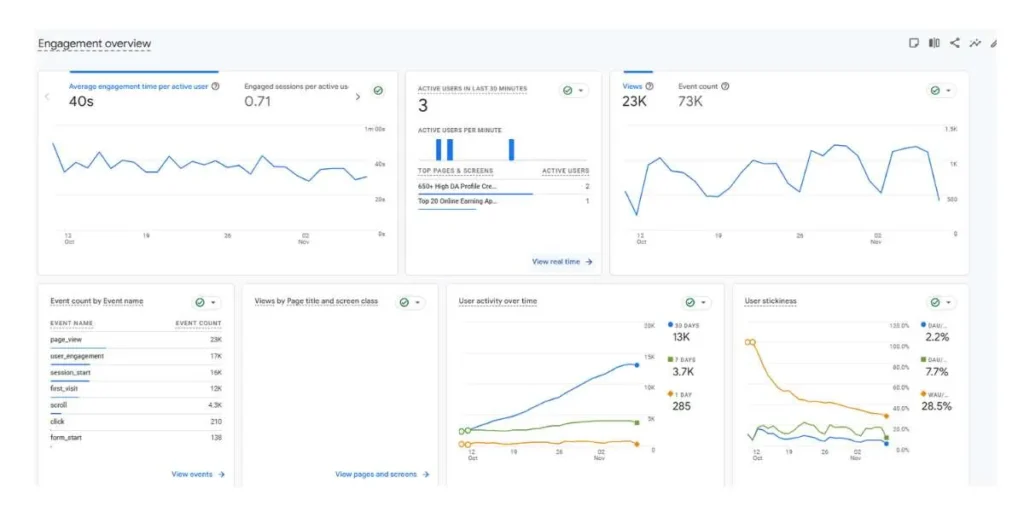Click the help icon next to Views

(x=649, y=87)
